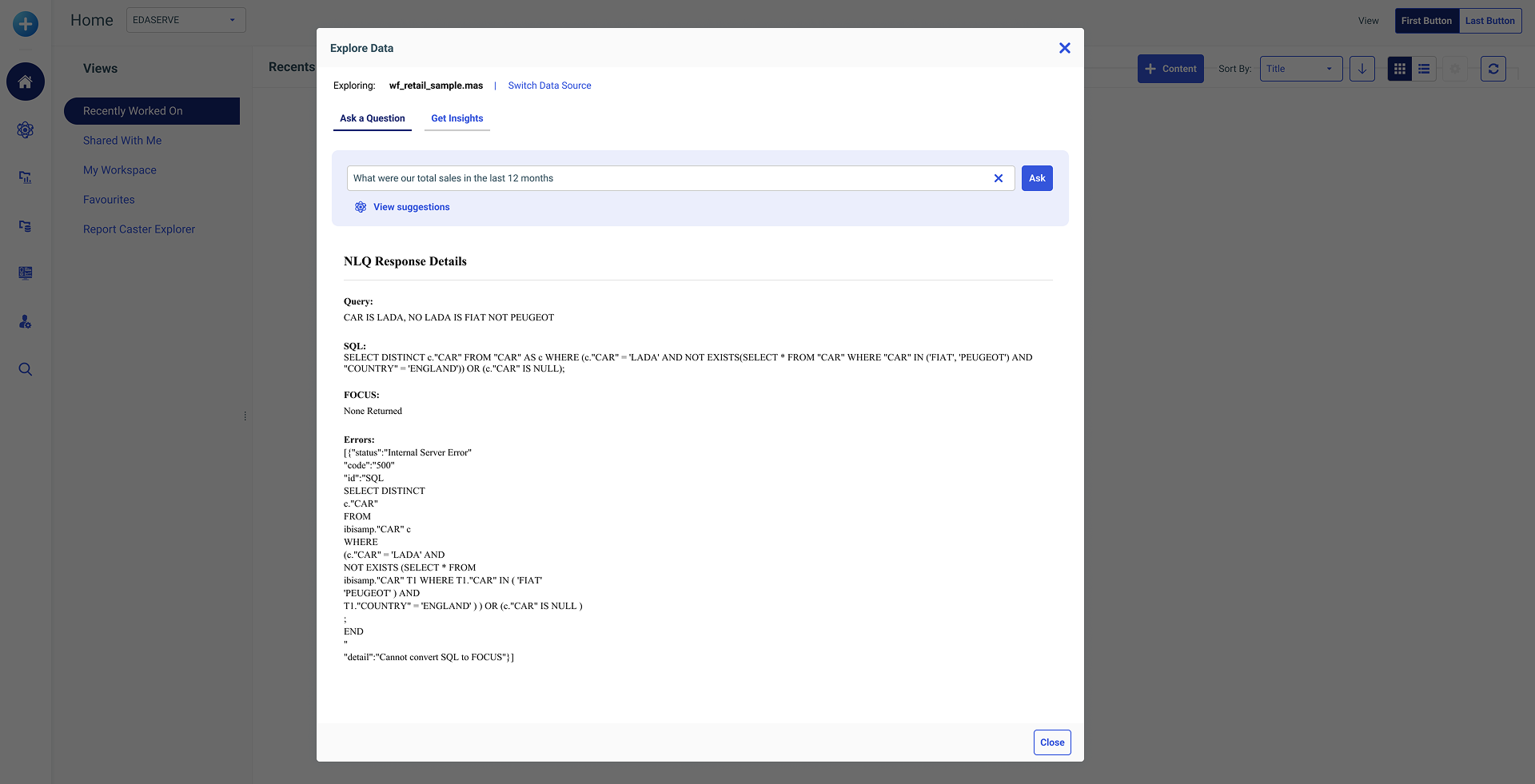Click the Views panel heading
This screenshot has width=1535, height=784.
(100, 69)
